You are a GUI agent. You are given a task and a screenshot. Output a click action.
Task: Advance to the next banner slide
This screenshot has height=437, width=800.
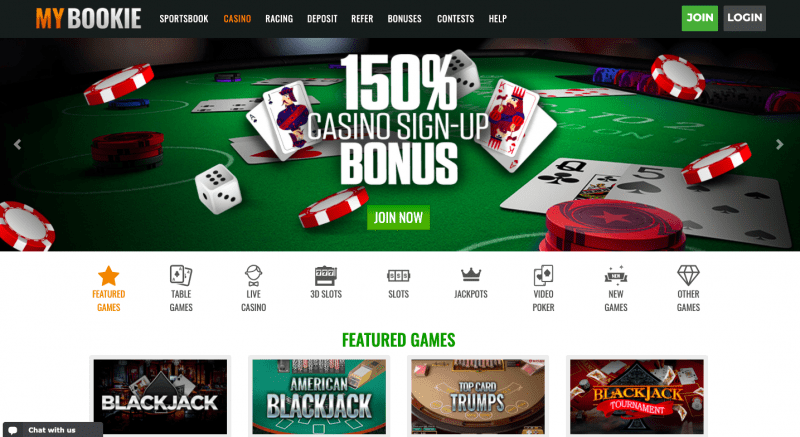[780, 144]
